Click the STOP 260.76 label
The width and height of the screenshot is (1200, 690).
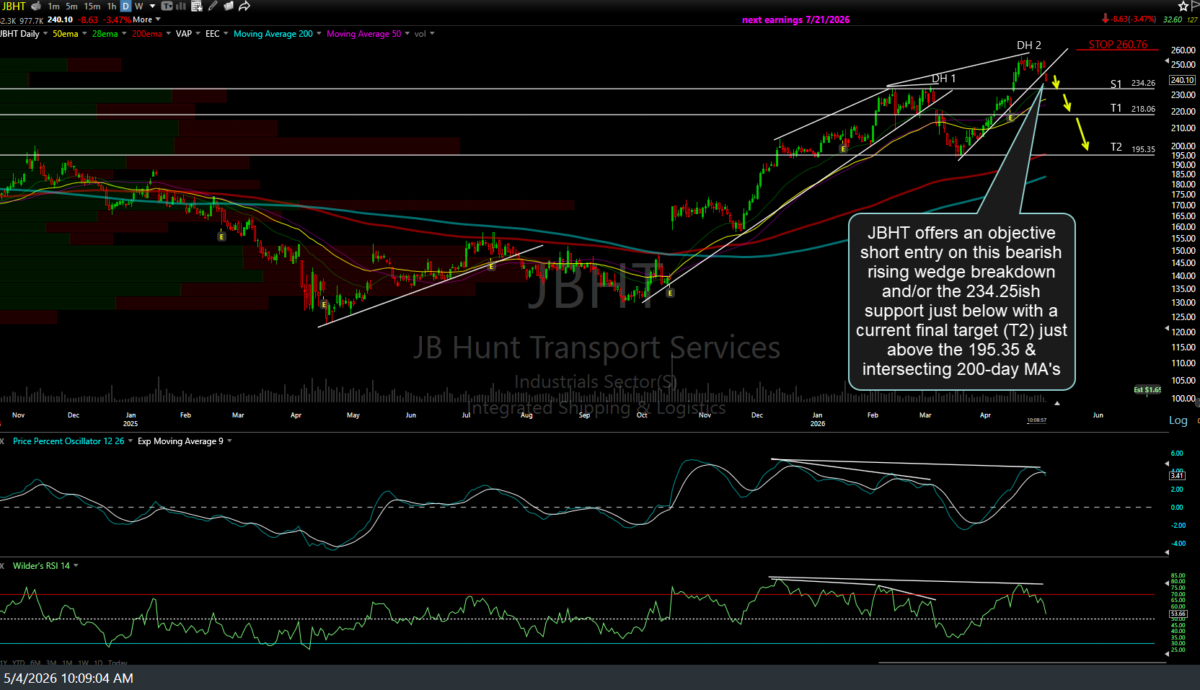point(1116,45)
